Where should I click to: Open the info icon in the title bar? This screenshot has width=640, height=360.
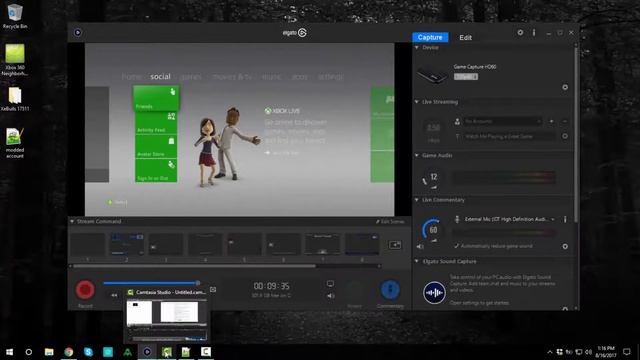533,32
